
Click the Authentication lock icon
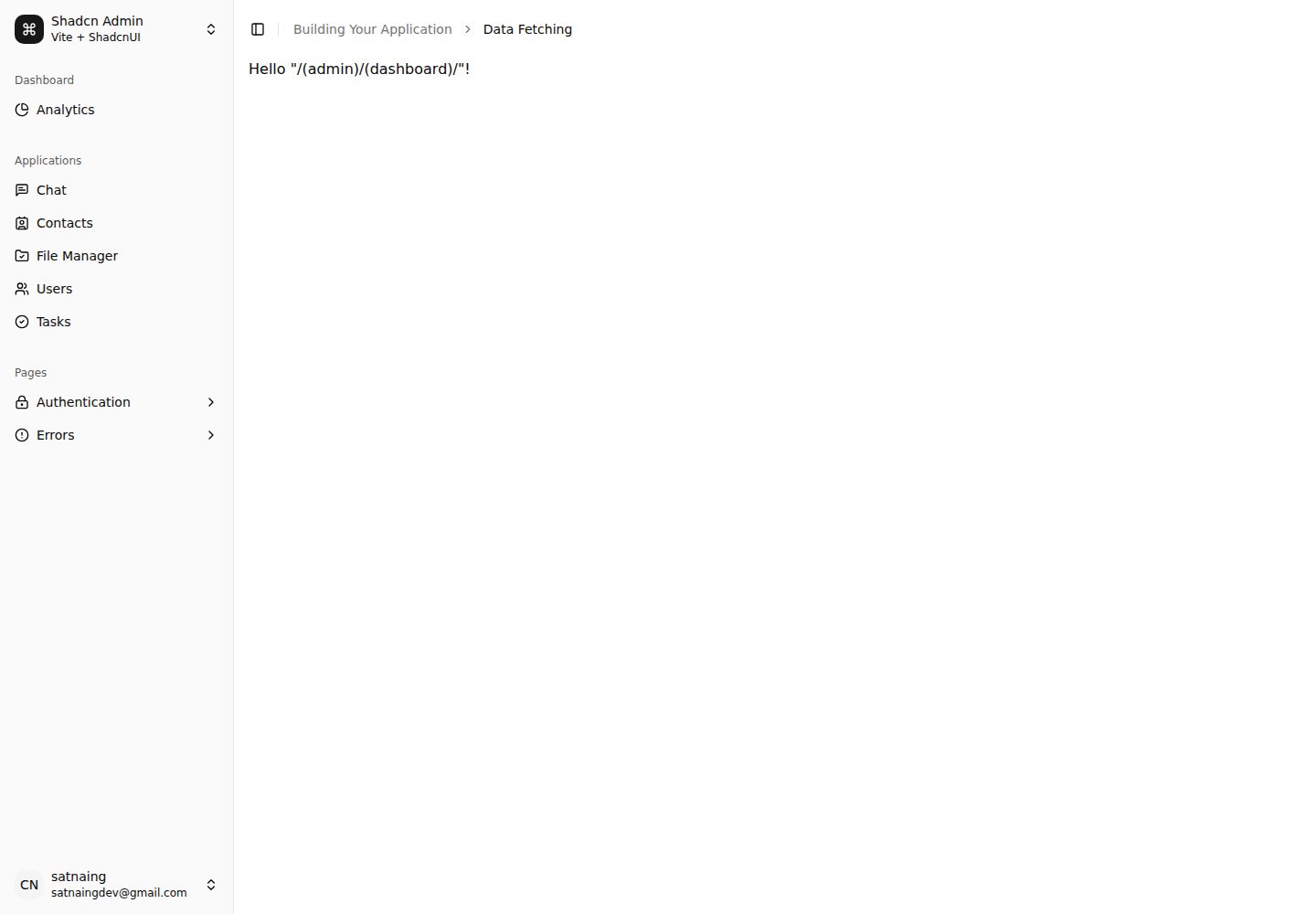point(22,402)
